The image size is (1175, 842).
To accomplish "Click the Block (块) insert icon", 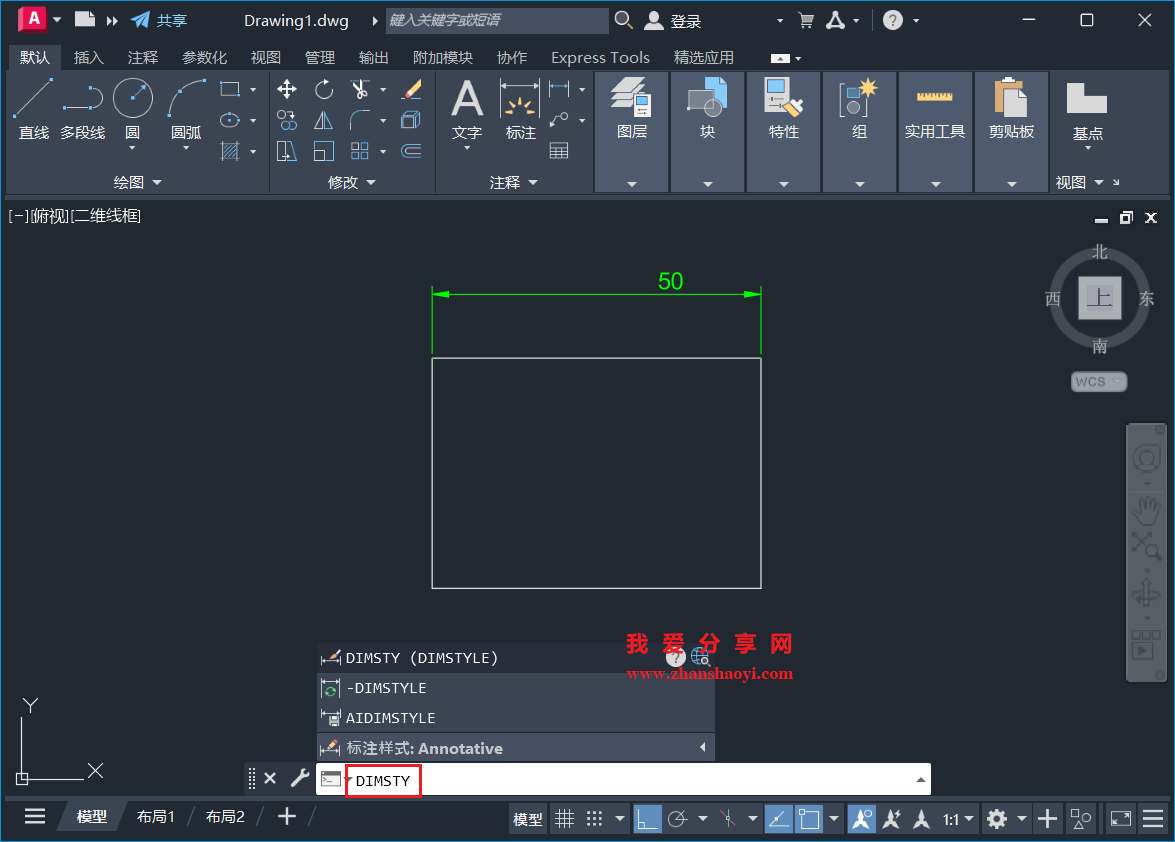I will point(707,100).
